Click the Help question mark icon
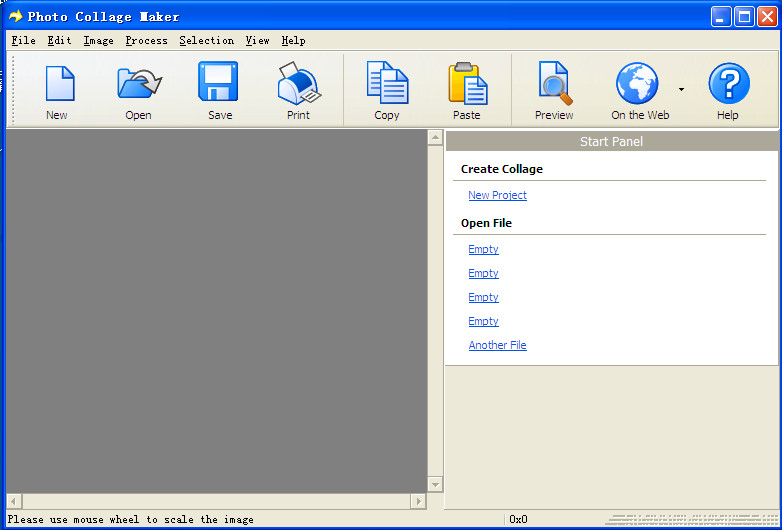This screenshot has width=782, height=530. coord(729,83)
